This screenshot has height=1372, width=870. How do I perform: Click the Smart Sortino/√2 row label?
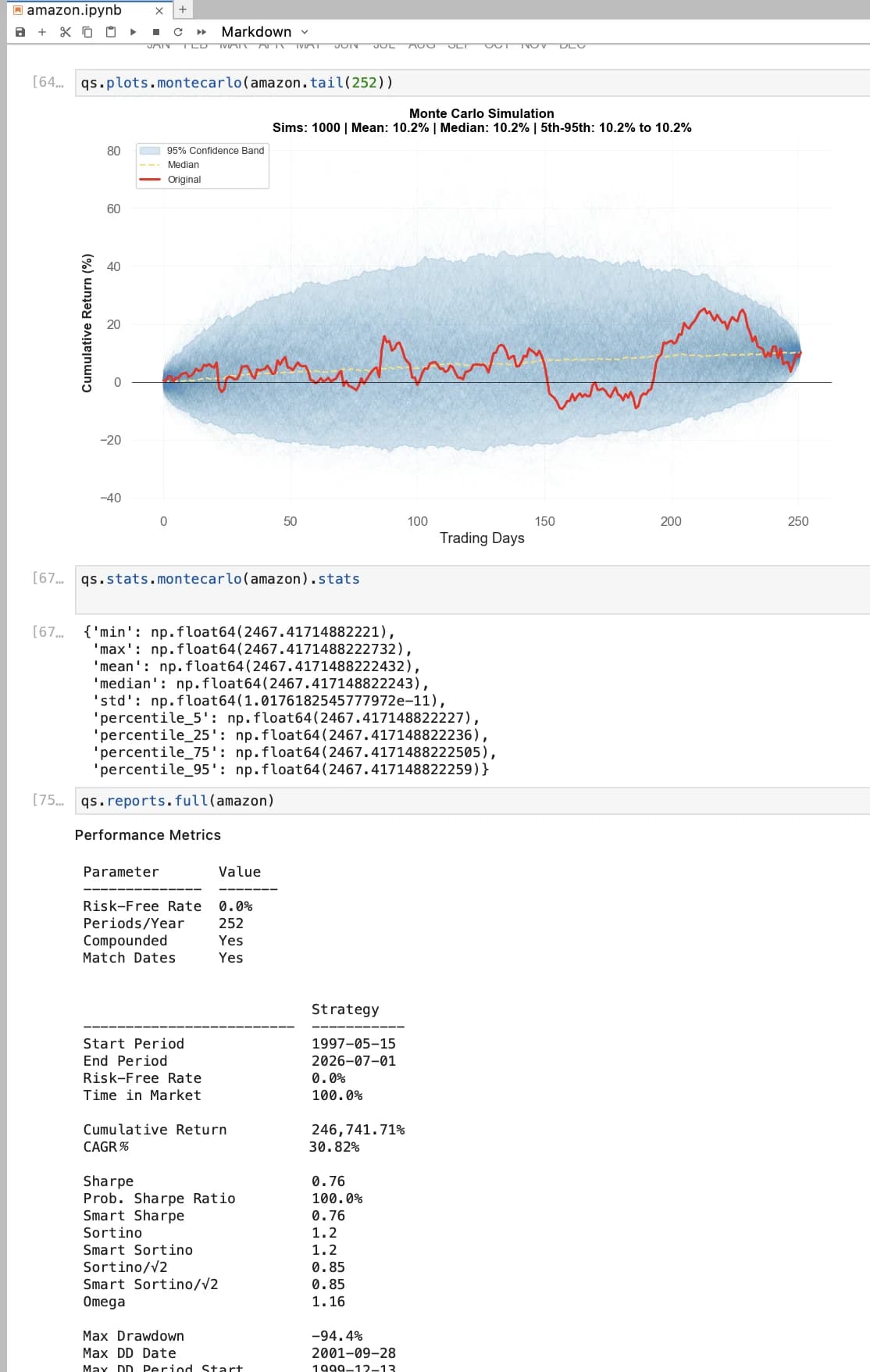tap(151, 1284)
